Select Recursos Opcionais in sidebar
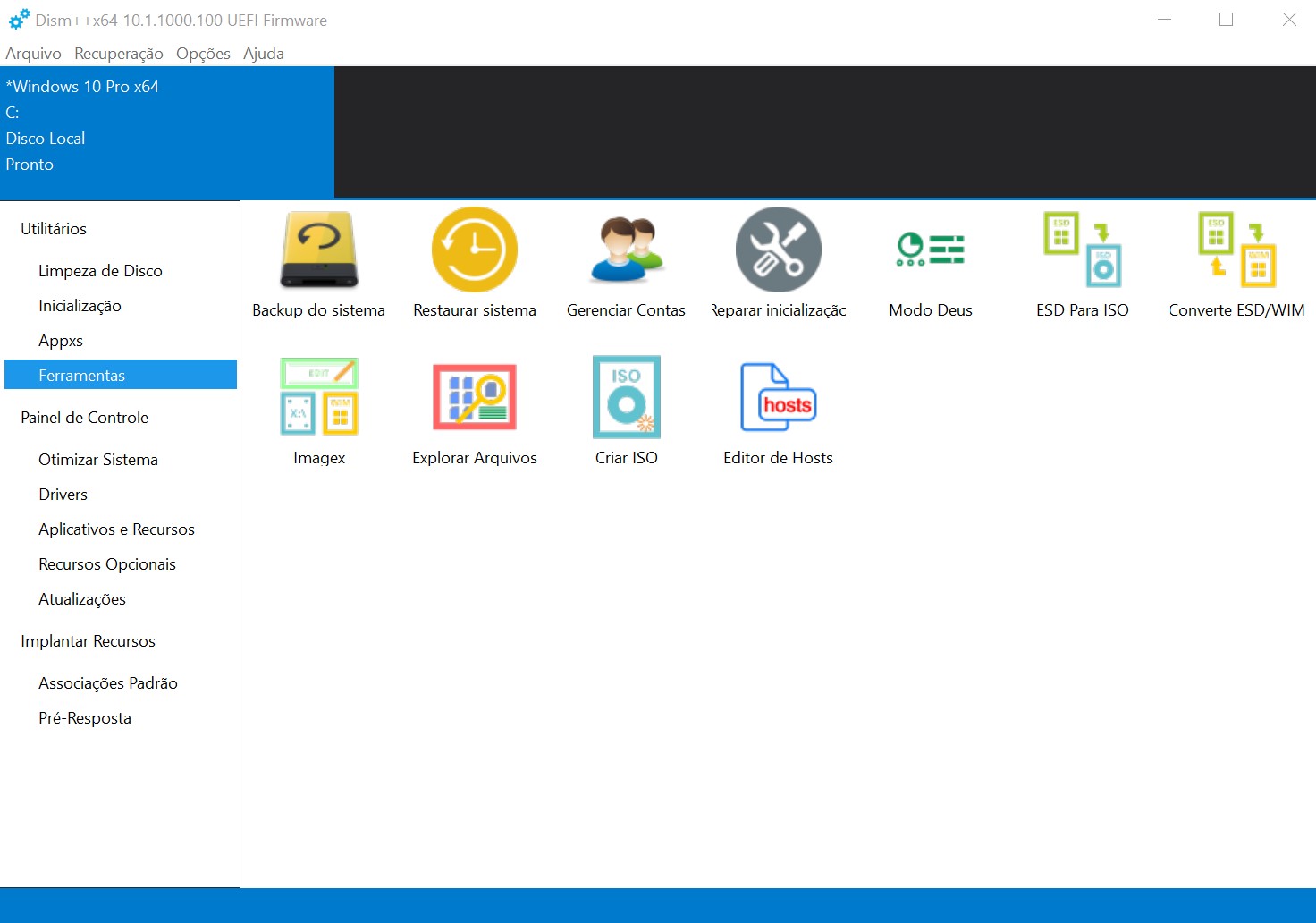This screenshot has width=1316, height=923. pyautogui.click(x=121, y=564)
